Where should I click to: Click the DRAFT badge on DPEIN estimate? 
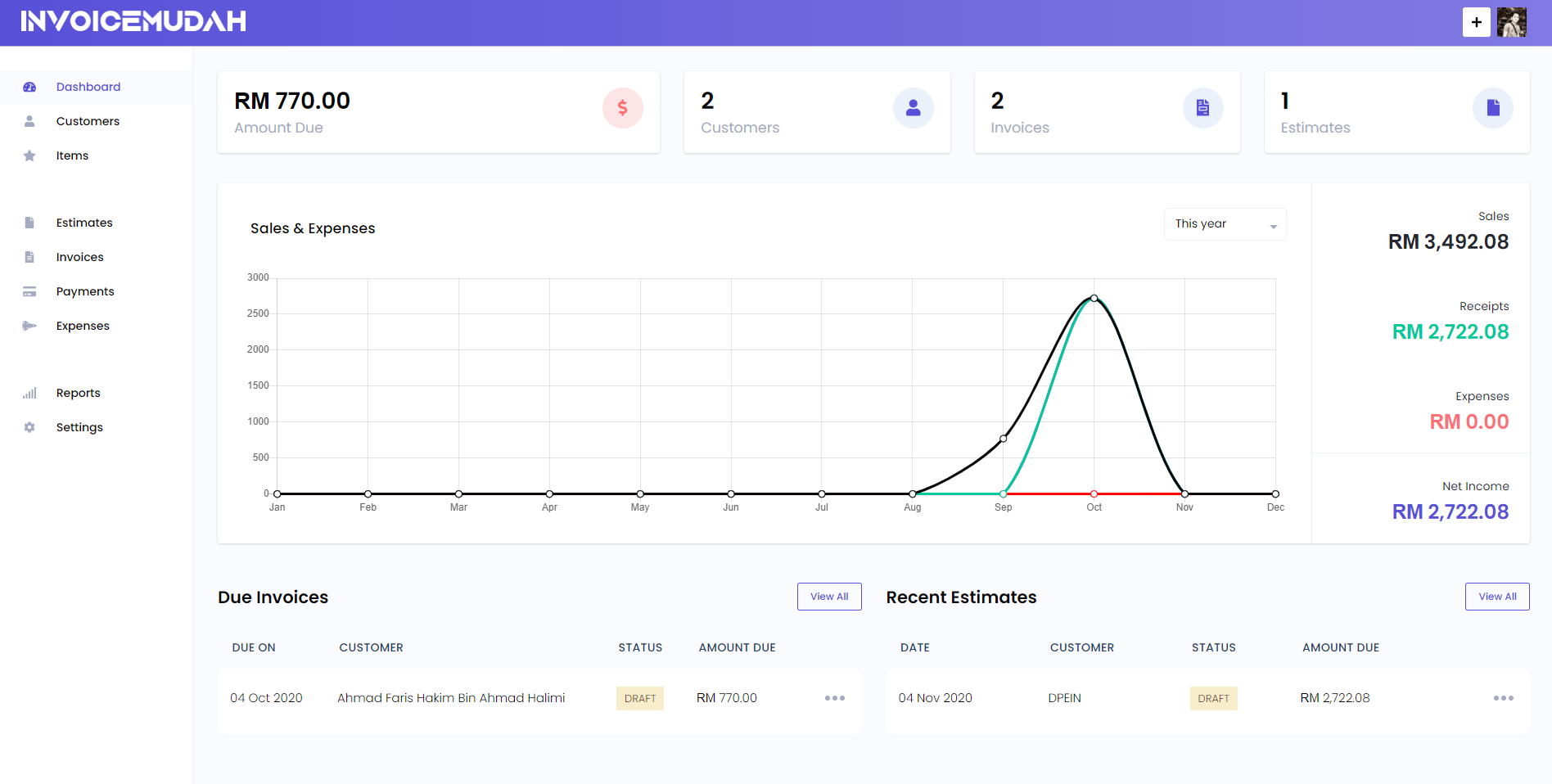tap(1213, 698)
